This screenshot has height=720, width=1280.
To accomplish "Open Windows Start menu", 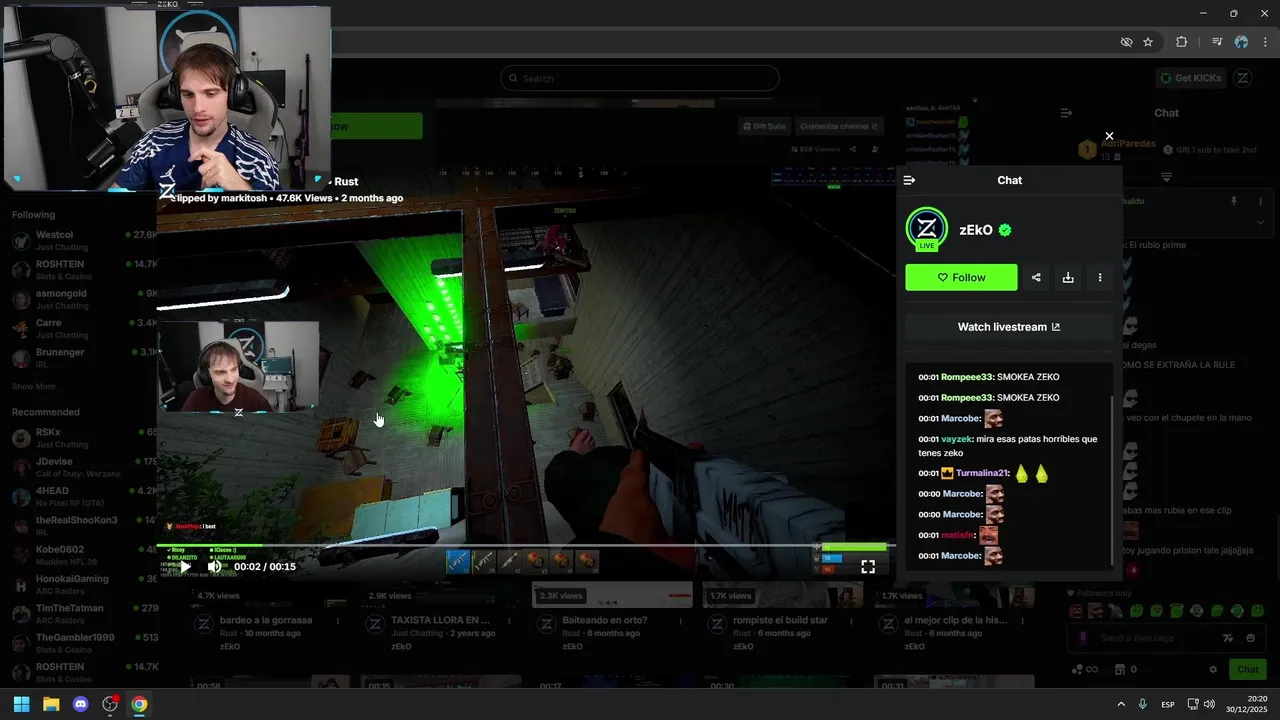I will click(21, 704).
